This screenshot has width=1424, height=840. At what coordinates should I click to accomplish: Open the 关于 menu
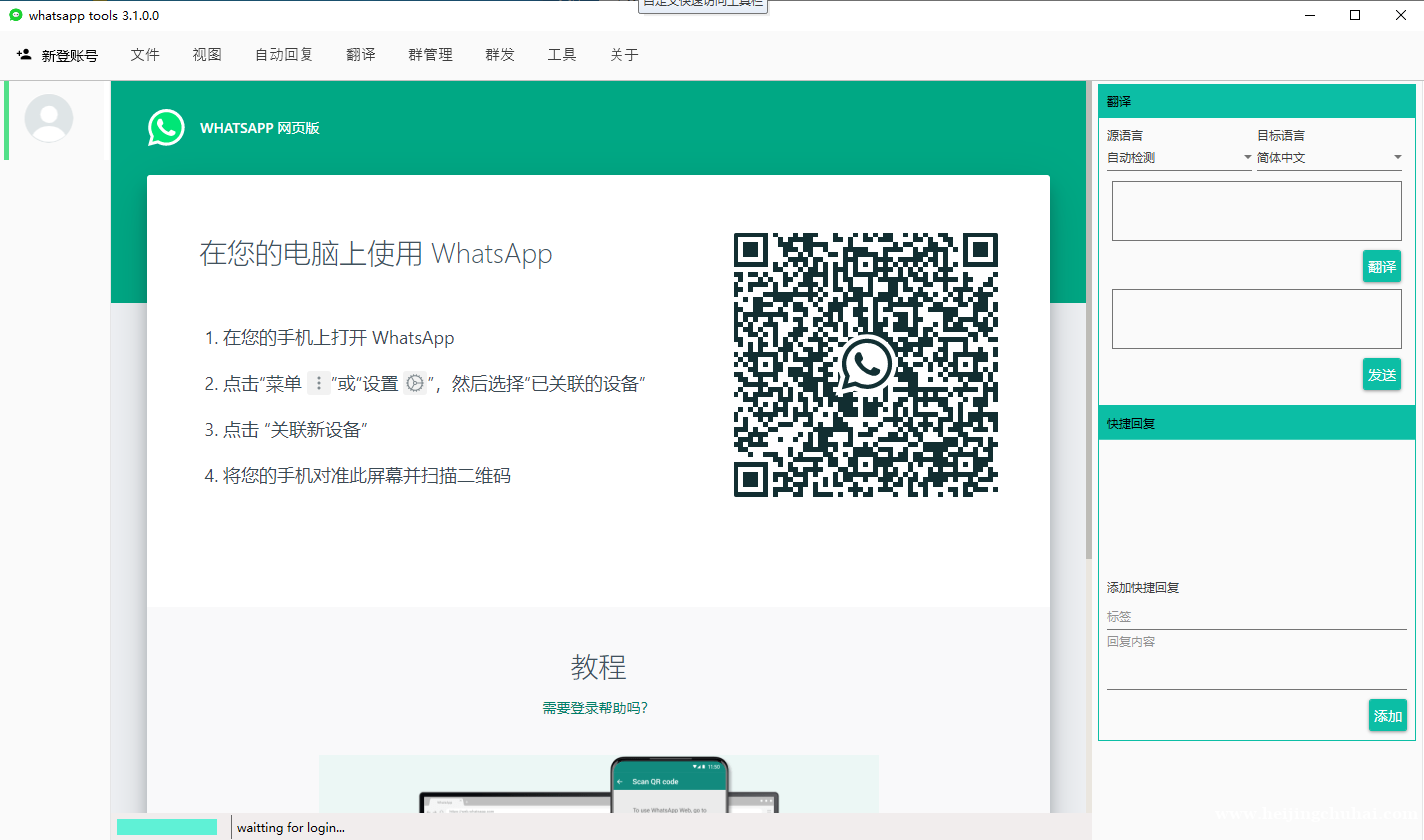click(x=624, y=55)
